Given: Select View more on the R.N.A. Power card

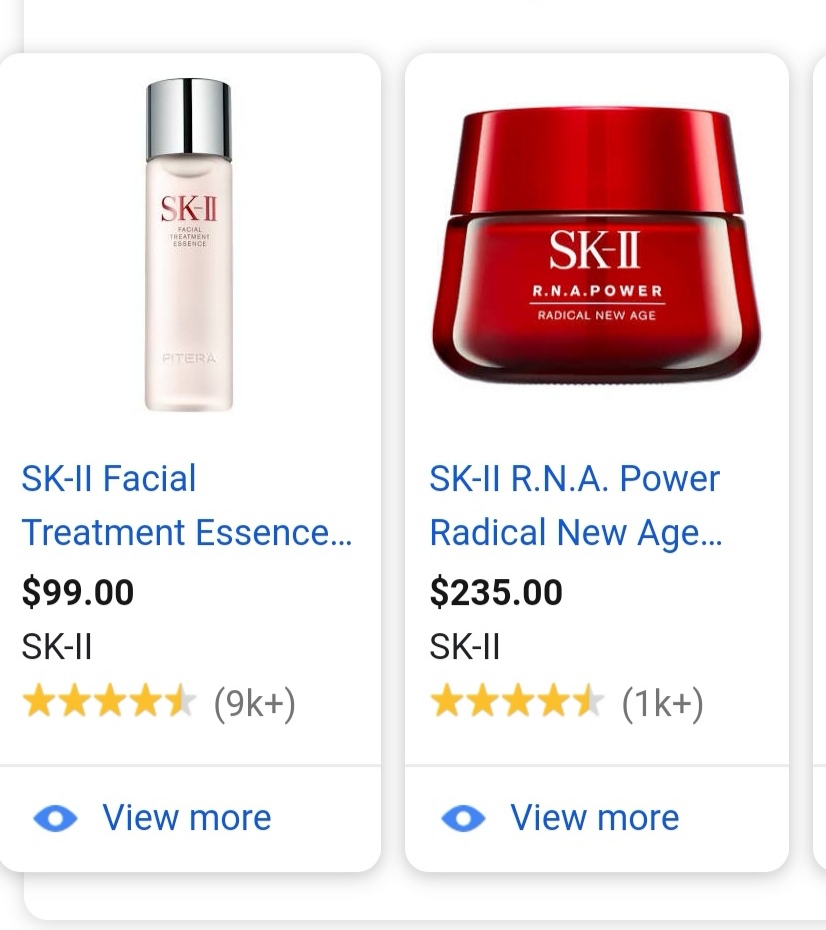Looking at the screenshot, I should [595, 818].
